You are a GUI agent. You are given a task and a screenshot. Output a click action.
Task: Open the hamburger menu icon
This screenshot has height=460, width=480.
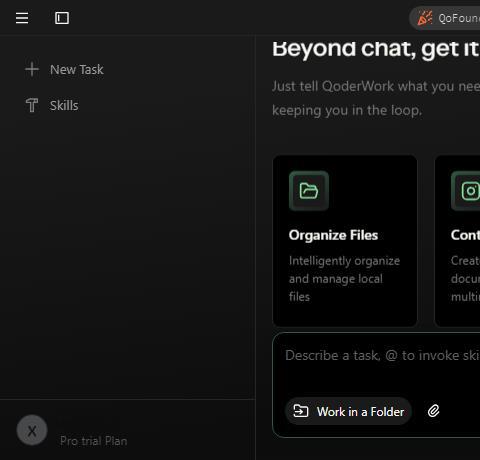22,18
